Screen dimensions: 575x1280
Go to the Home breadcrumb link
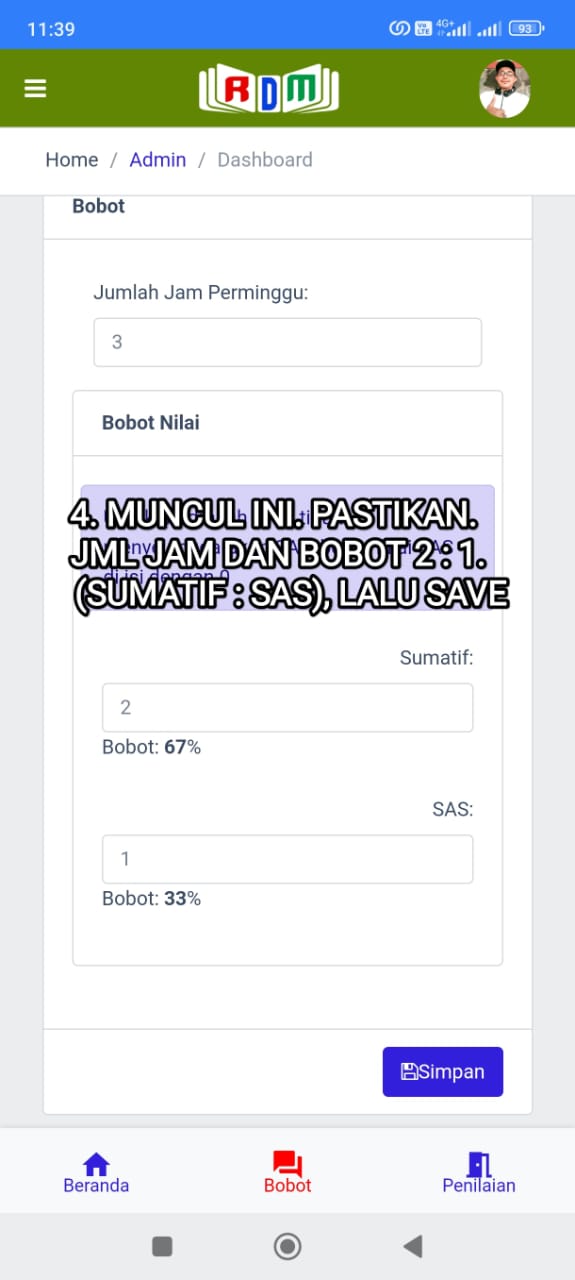[x=72, y=160]
